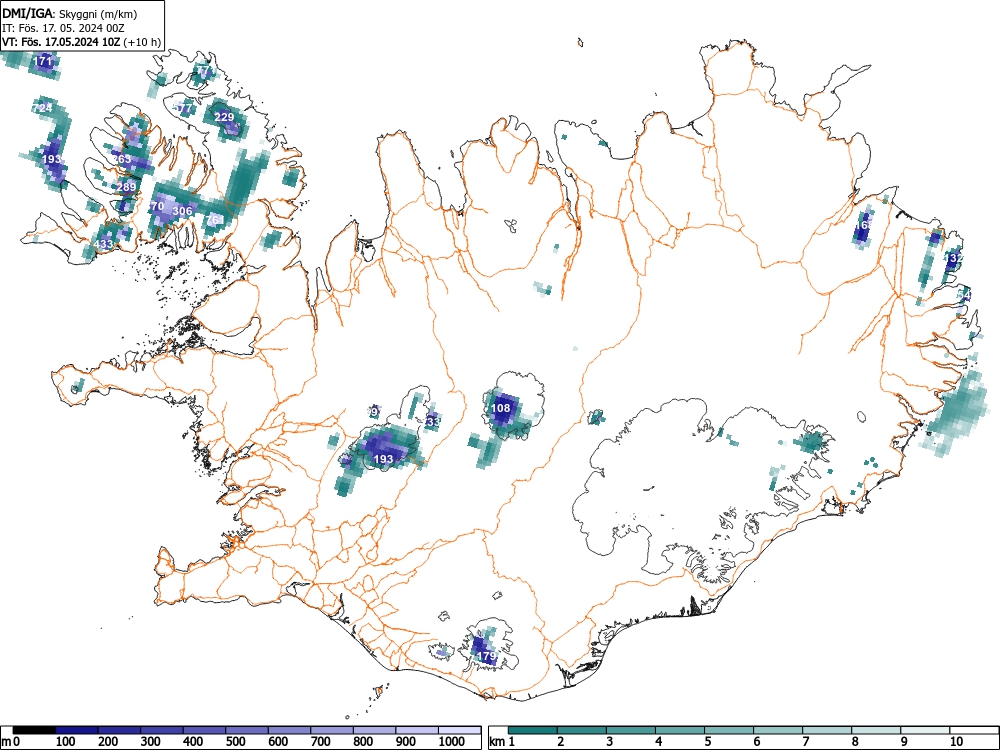Click the 100 label on the meter legend
The width and height of the screenshot is (1000, 750).
click(66, 742)
